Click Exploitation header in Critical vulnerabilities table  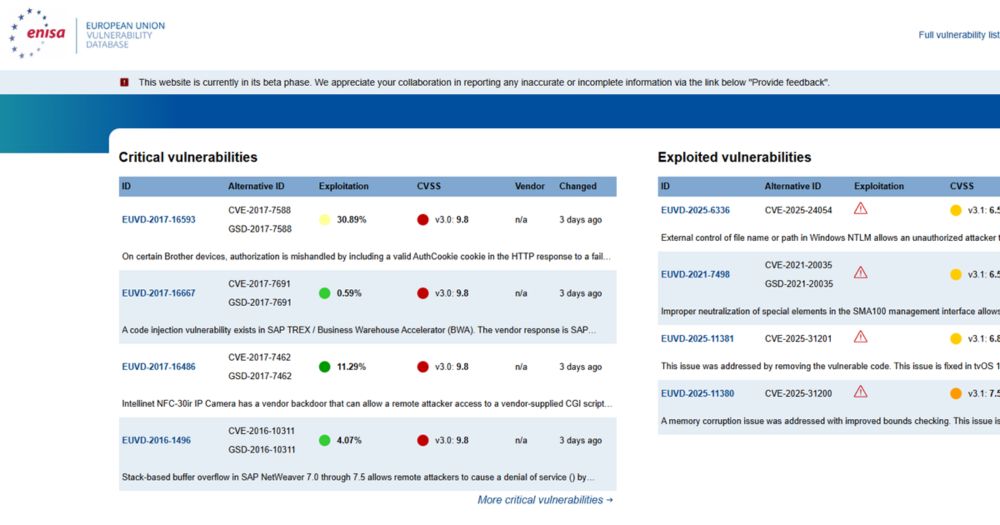click(344, 186)
